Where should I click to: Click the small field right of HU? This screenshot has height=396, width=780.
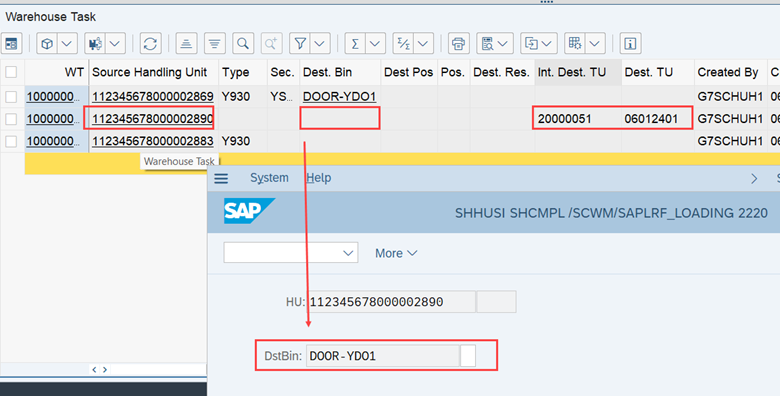[x=496, y=302]
